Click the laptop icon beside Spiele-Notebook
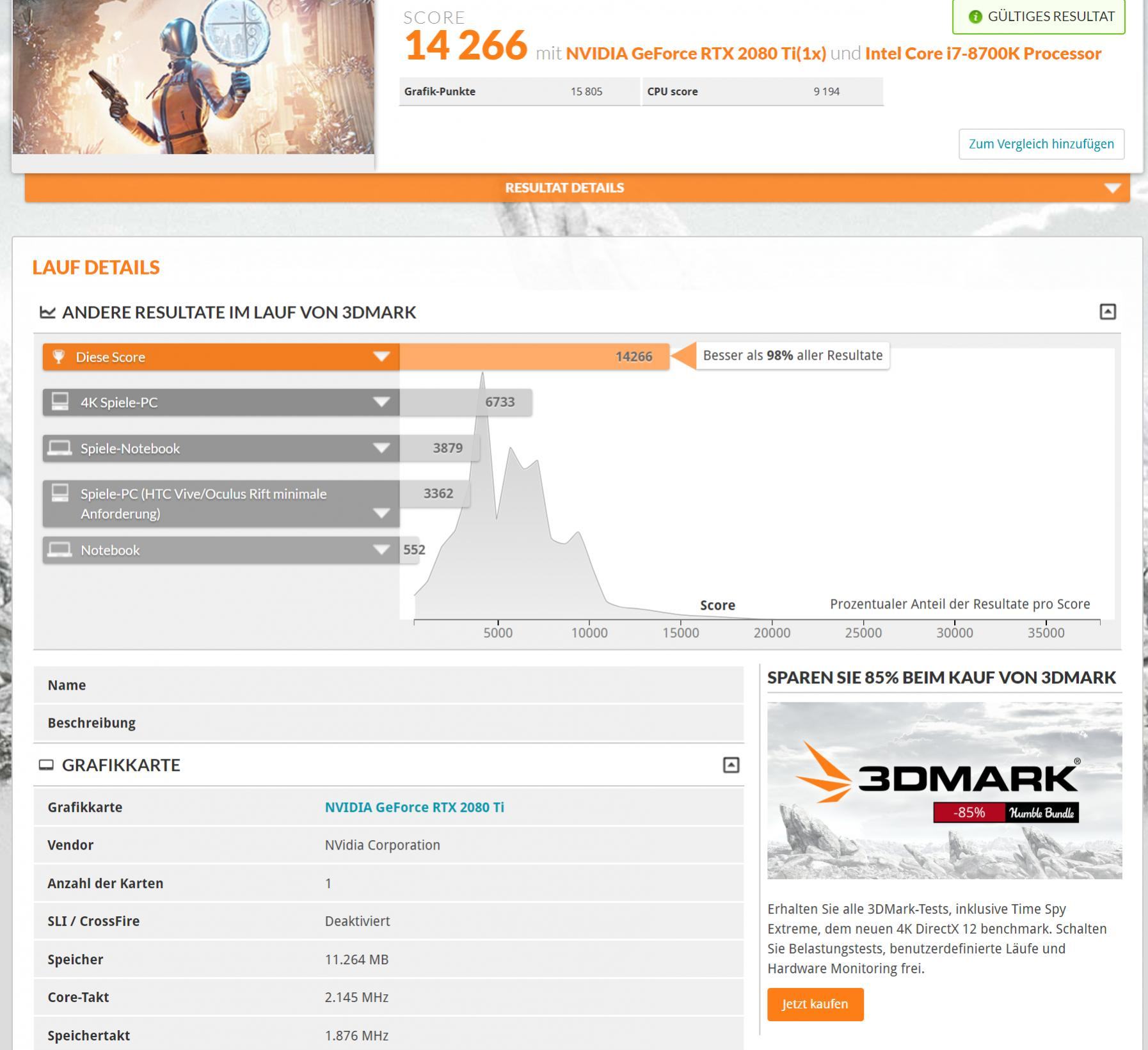Screen dimensions: 1148x1050 [x=60, y=448]
